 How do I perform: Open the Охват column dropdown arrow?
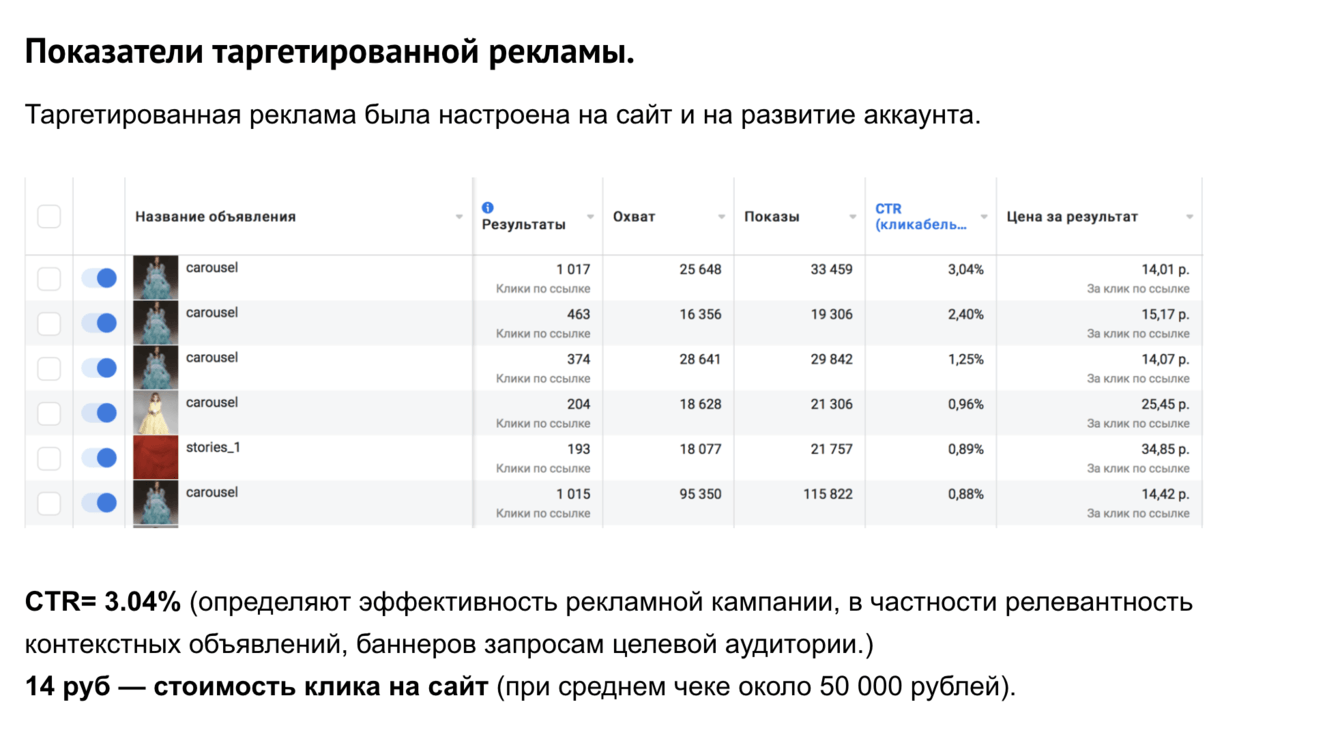[721, 217]
